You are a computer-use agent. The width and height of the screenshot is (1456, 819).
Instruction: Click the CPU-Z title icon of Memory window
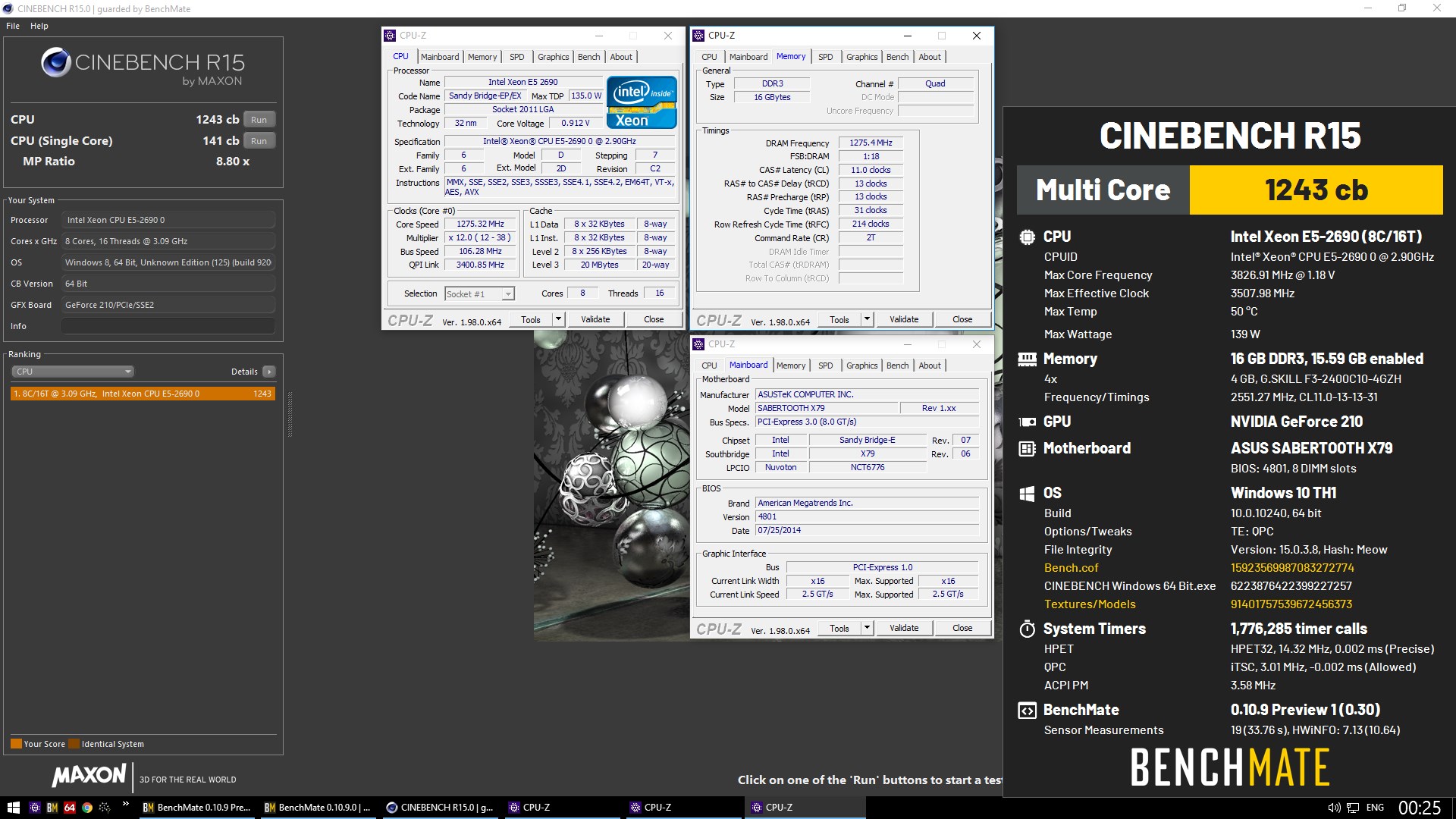point(698,36)
